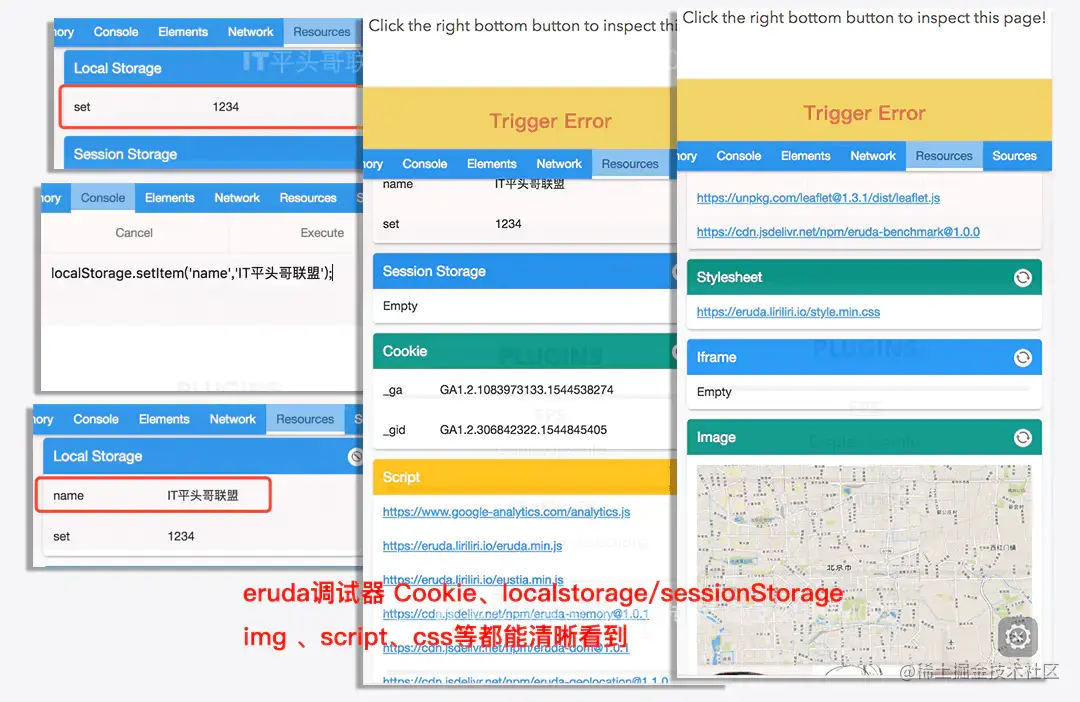This screenshot has width=1080, height=702.
Task: Select Resources tab in the panel showing Cookie
Action: coord(630,164)
